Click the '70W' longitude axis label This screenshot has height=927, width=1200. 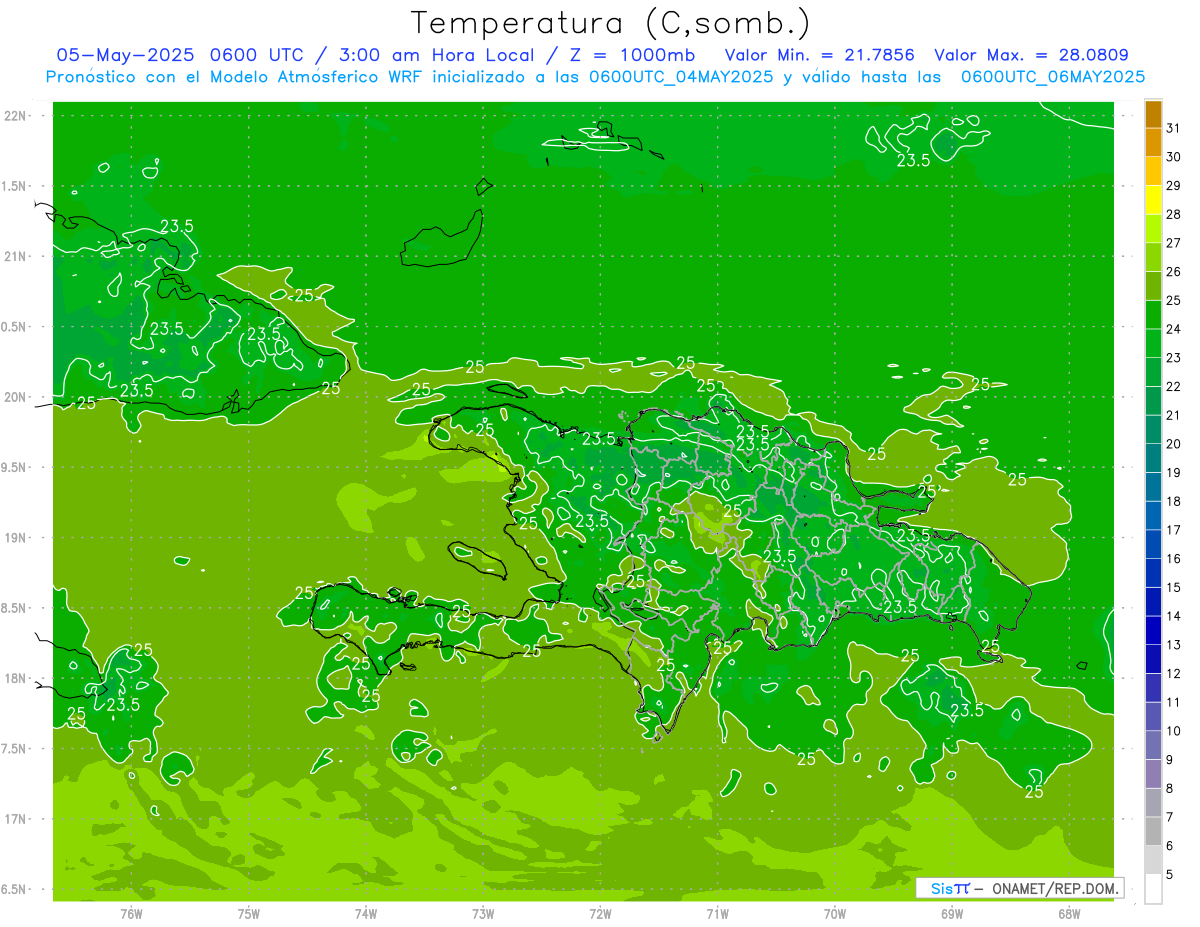(x=835, y=914)
